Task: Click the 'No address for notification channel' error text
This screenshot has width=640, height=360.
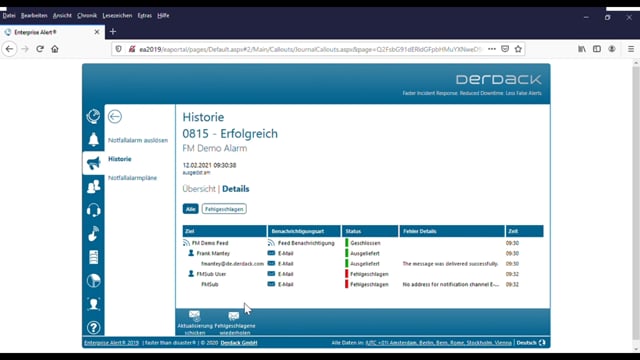Action: [451, 284]
